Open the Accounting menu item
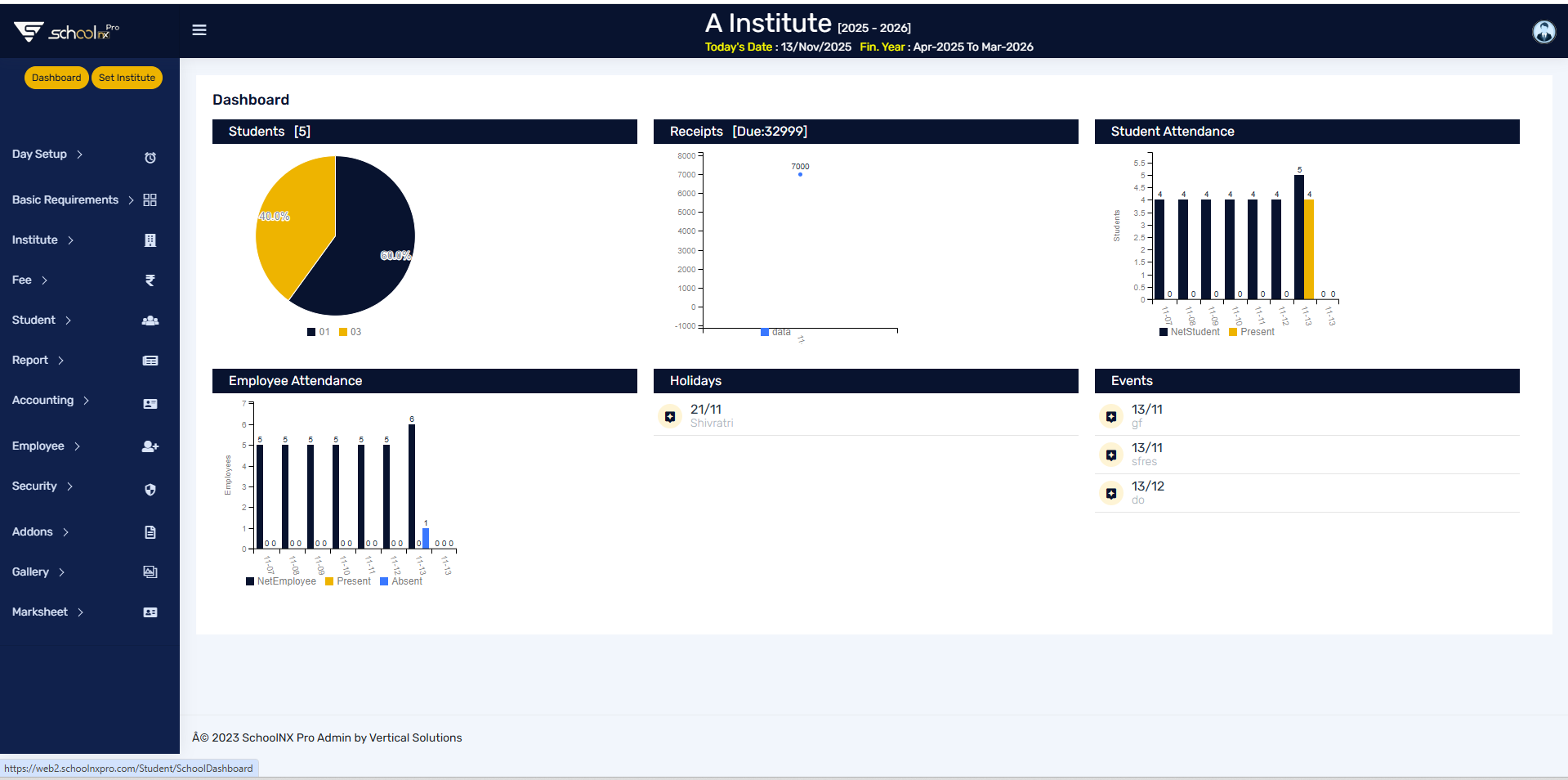The width and height of the screenshot is (1568, 780). pos(51,400)
